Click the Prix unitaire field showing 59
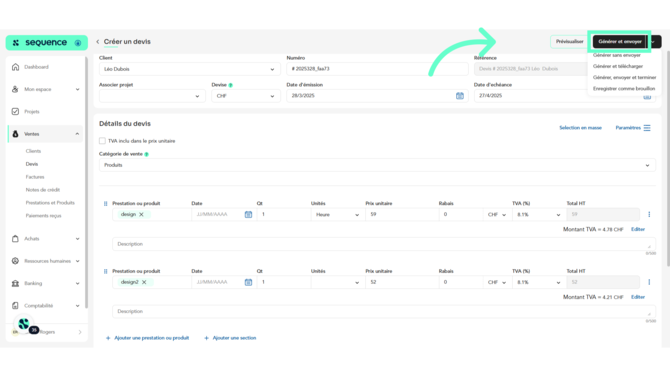 402,215
